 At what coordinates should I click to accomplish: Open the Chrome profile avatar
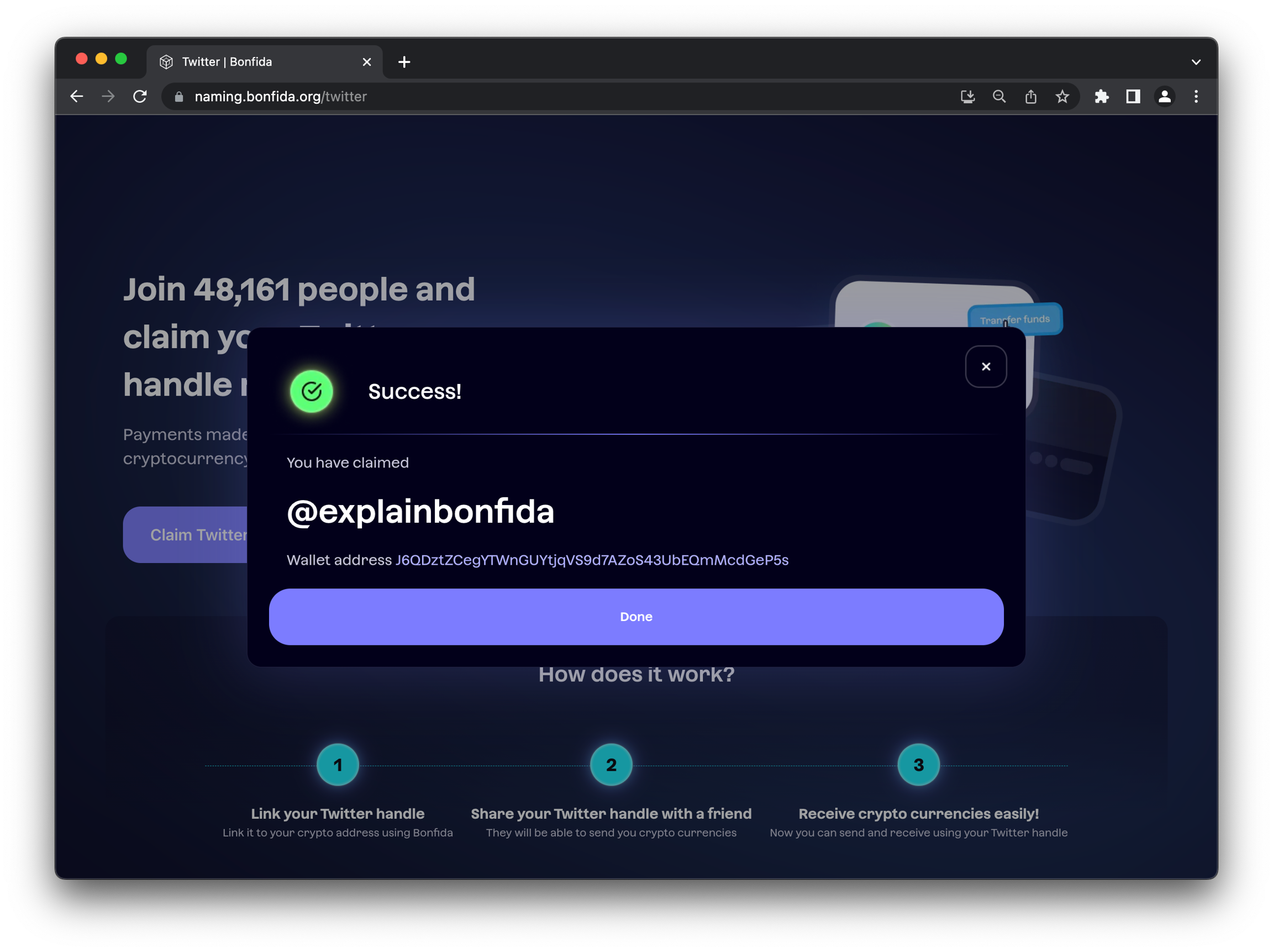click(x=1164, y=97)
